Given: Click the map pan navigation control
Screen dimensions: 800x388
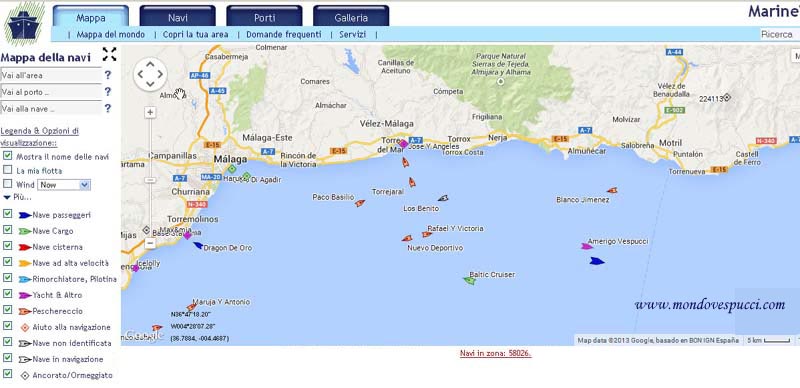Looking at the screenshot, I should coord(150,75).
